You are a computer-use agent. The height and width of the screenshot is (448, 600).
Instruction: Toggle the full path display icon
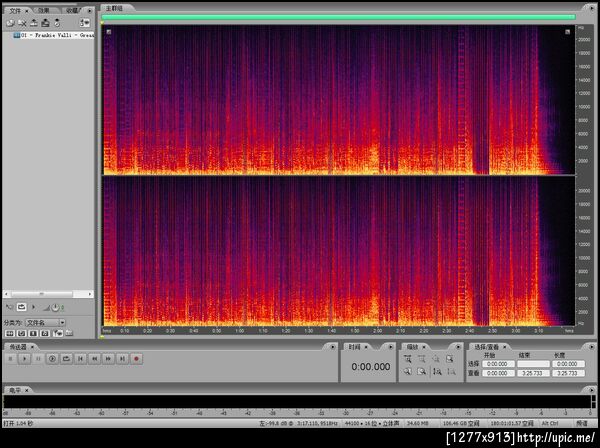(x=69, y=333)
